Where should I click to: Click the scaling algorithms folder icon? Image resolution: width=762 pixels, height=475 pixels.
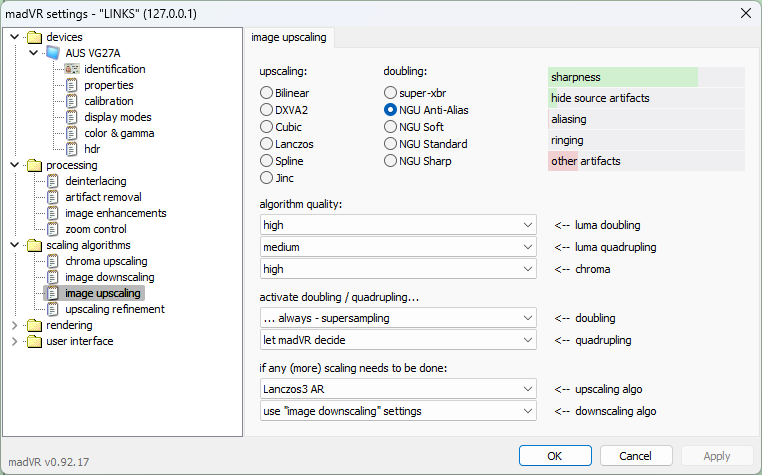(35, 246)
